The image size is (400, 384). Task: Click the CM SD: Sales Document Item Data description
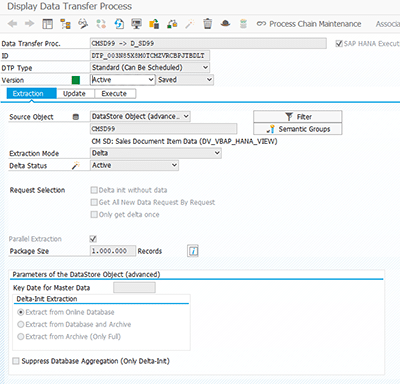pyautogui.click(x=184, y=141)
